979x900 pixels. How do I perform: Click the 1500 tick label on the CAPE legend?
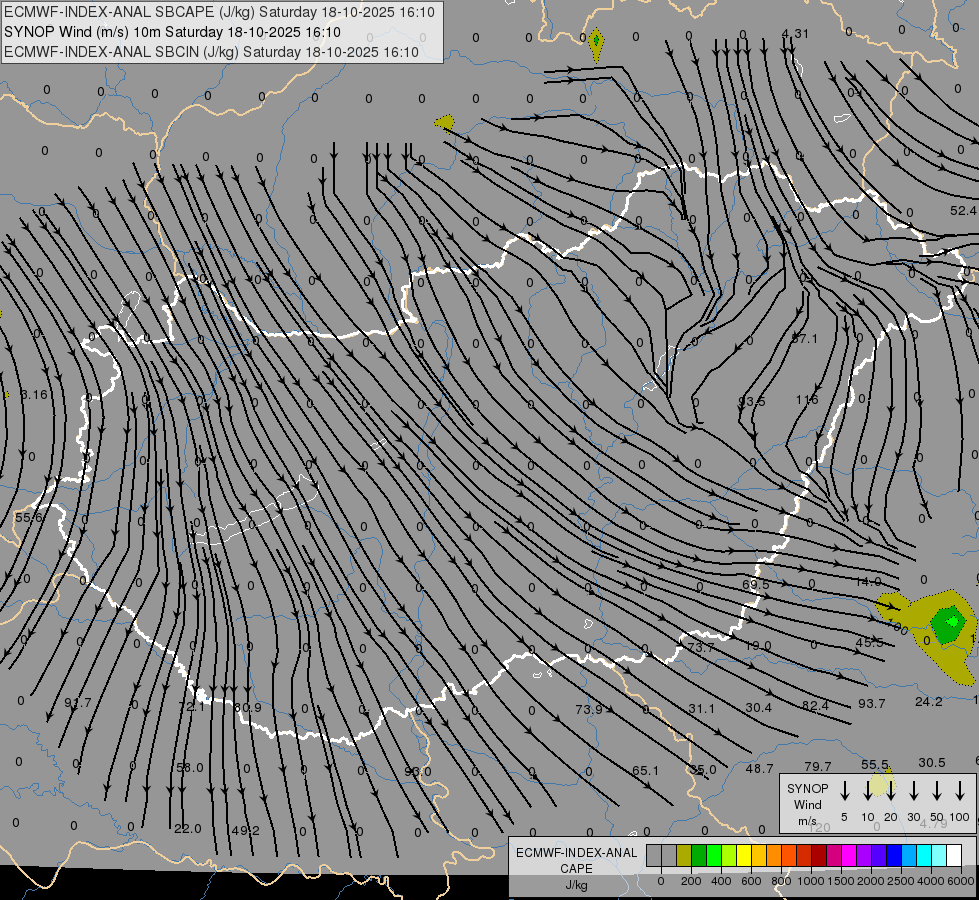[x=841, y=881]
